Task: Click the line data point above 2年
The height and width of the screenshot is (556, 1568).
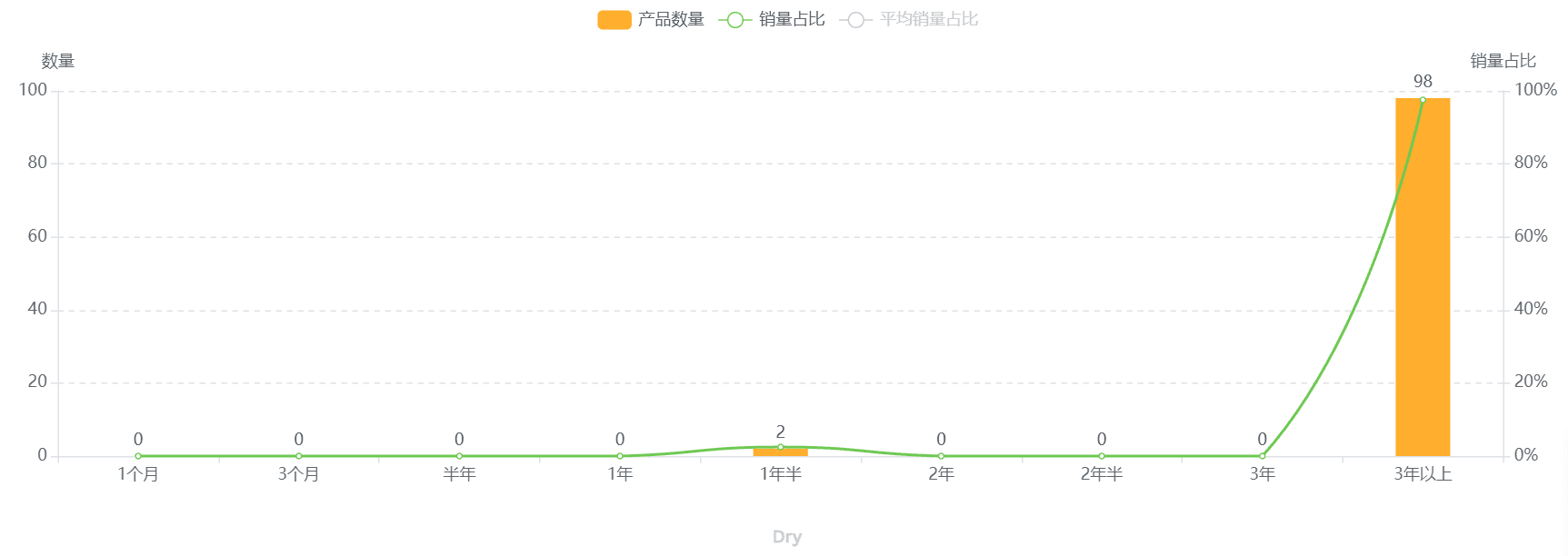Action: 941,456
